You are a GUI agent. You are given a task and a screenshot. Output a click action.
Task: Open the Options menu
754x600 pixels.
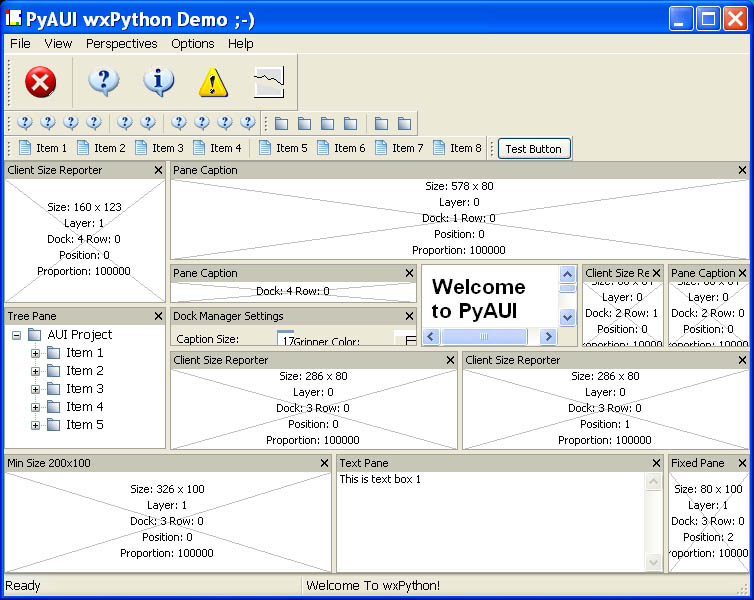pos(192,43)
